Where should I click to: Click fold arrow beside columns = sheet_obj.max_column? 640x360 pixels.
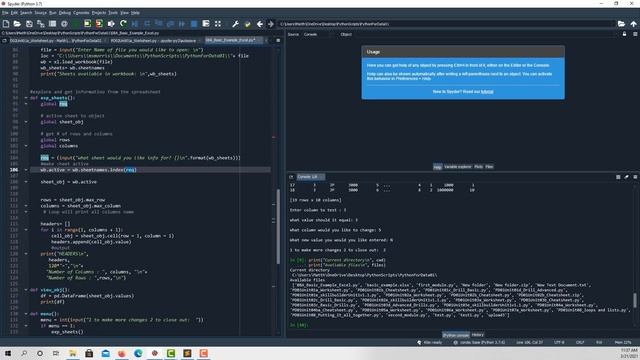[x=26, y=206]
